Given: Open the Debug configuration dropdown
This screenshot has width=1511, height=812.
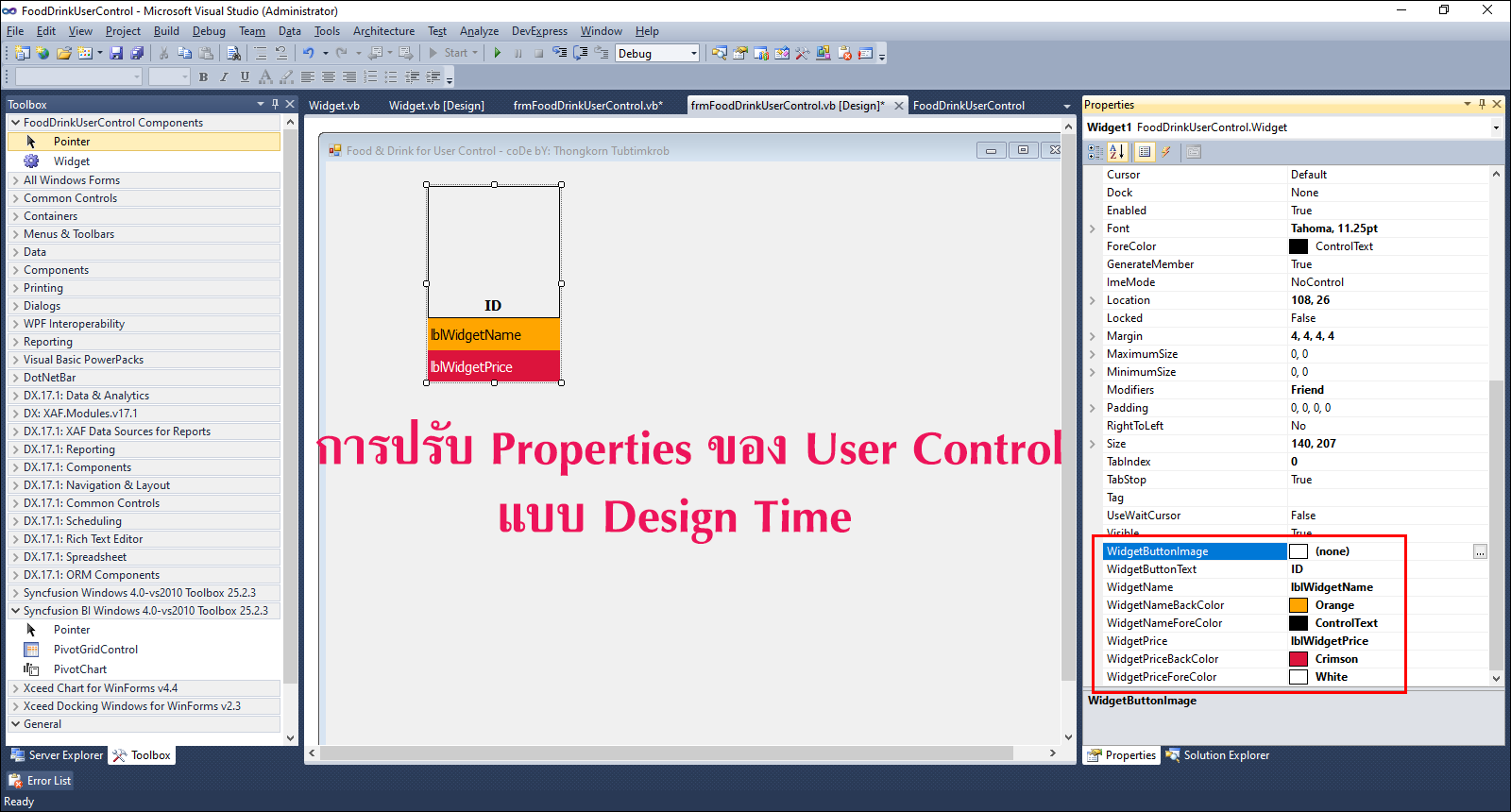Looking at the screenshot, I should [x=694, y=54].
